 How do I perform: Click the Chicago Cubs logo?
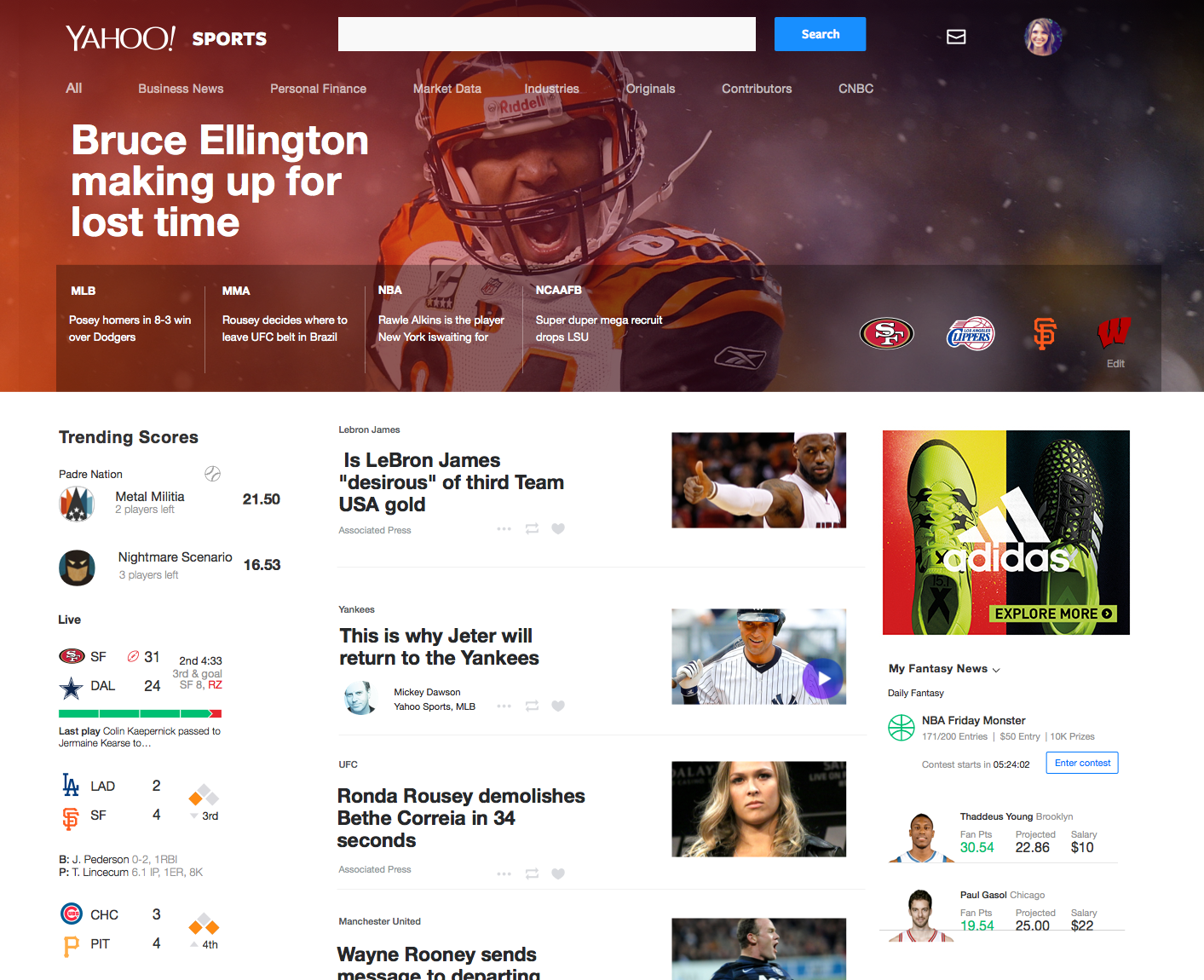[72, 914]
